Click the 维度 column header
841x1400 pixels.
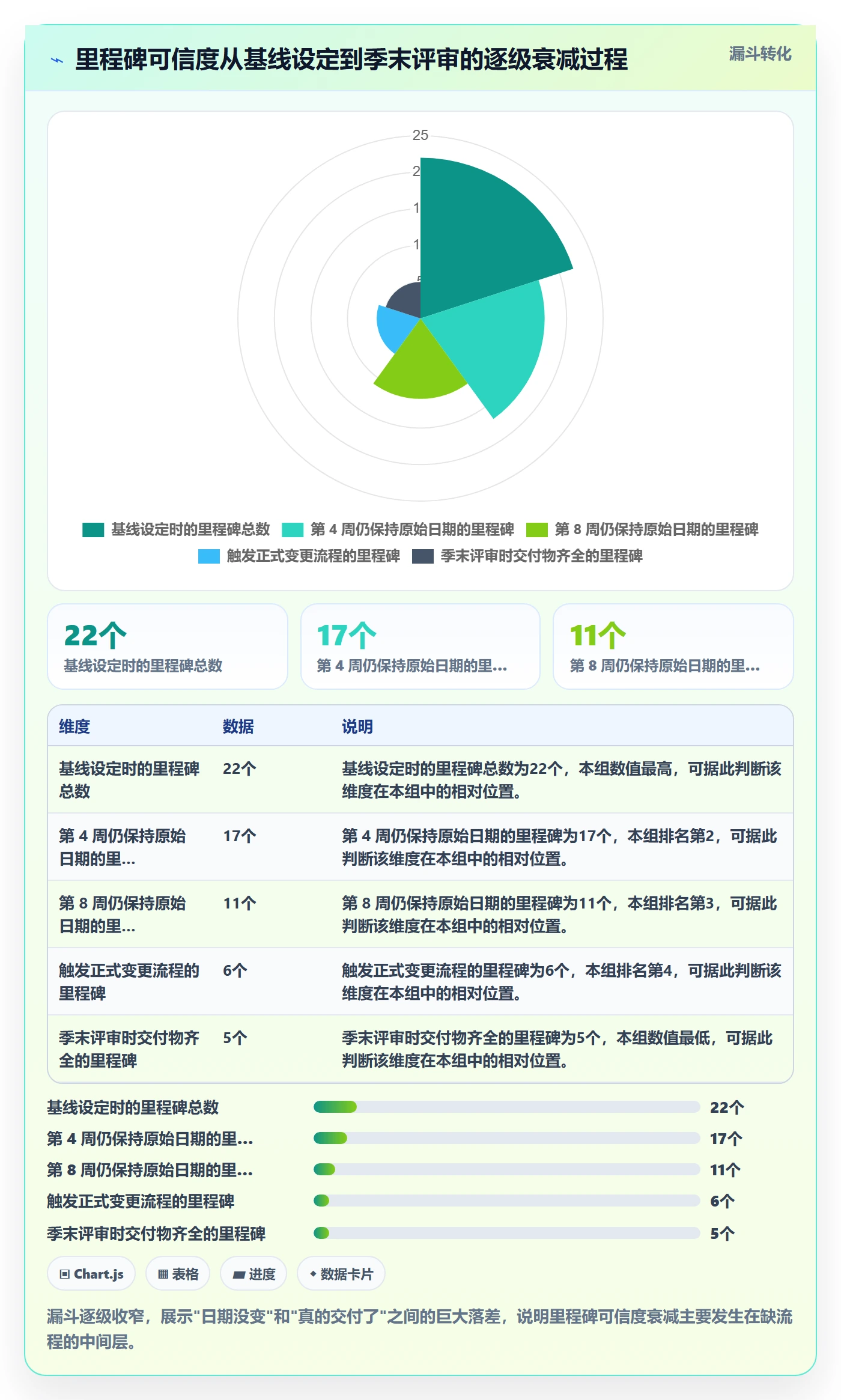pos(74,726)
